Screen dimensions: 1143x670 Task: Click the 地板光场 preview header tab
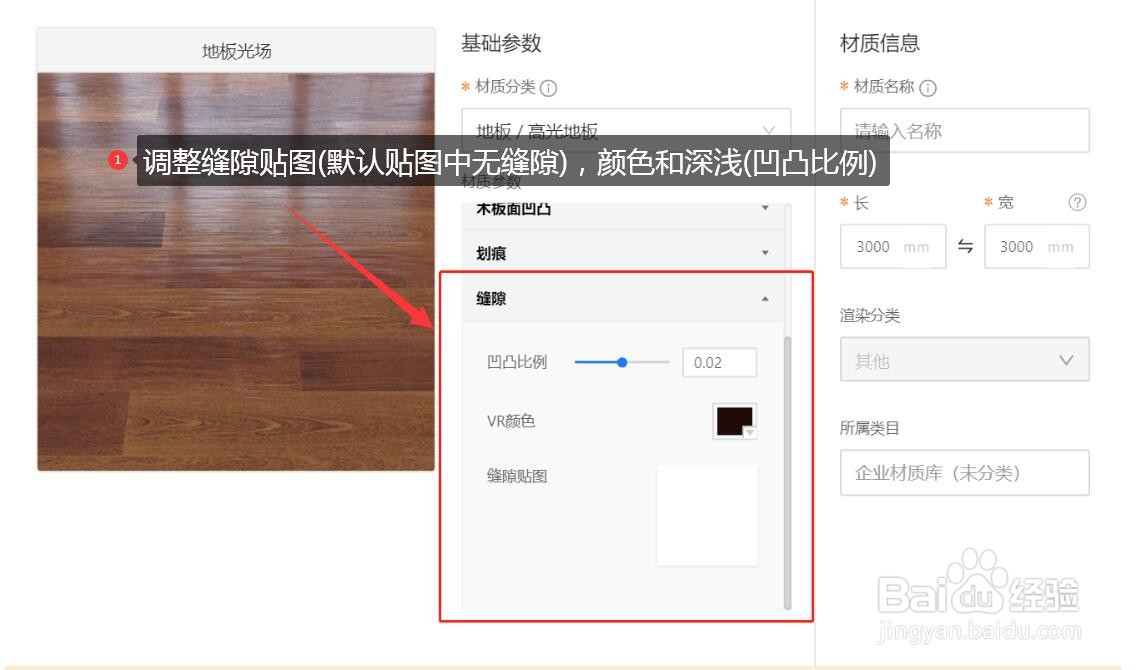click(x=236, y=51)
